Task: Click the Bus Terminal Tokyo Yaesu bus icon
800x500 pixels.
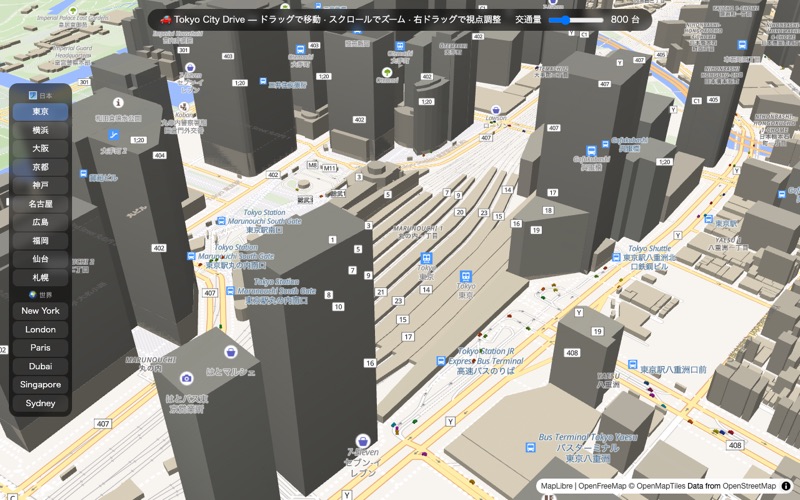Action: tap(531, 447)
